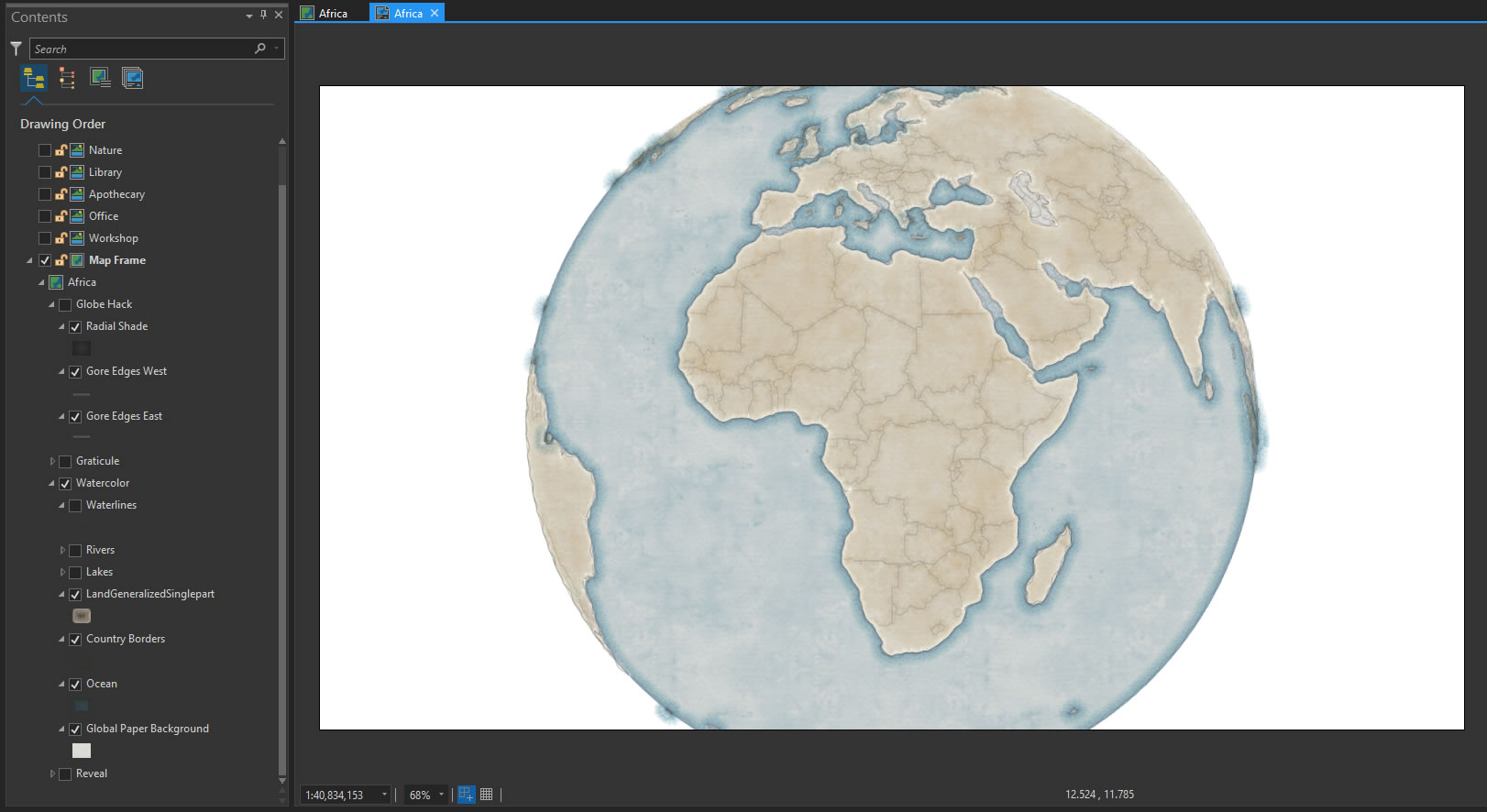The width and height of the screenshot is (1487, 812).
Task: Click the lock icon of Map Frame
Action: [61, 260]
